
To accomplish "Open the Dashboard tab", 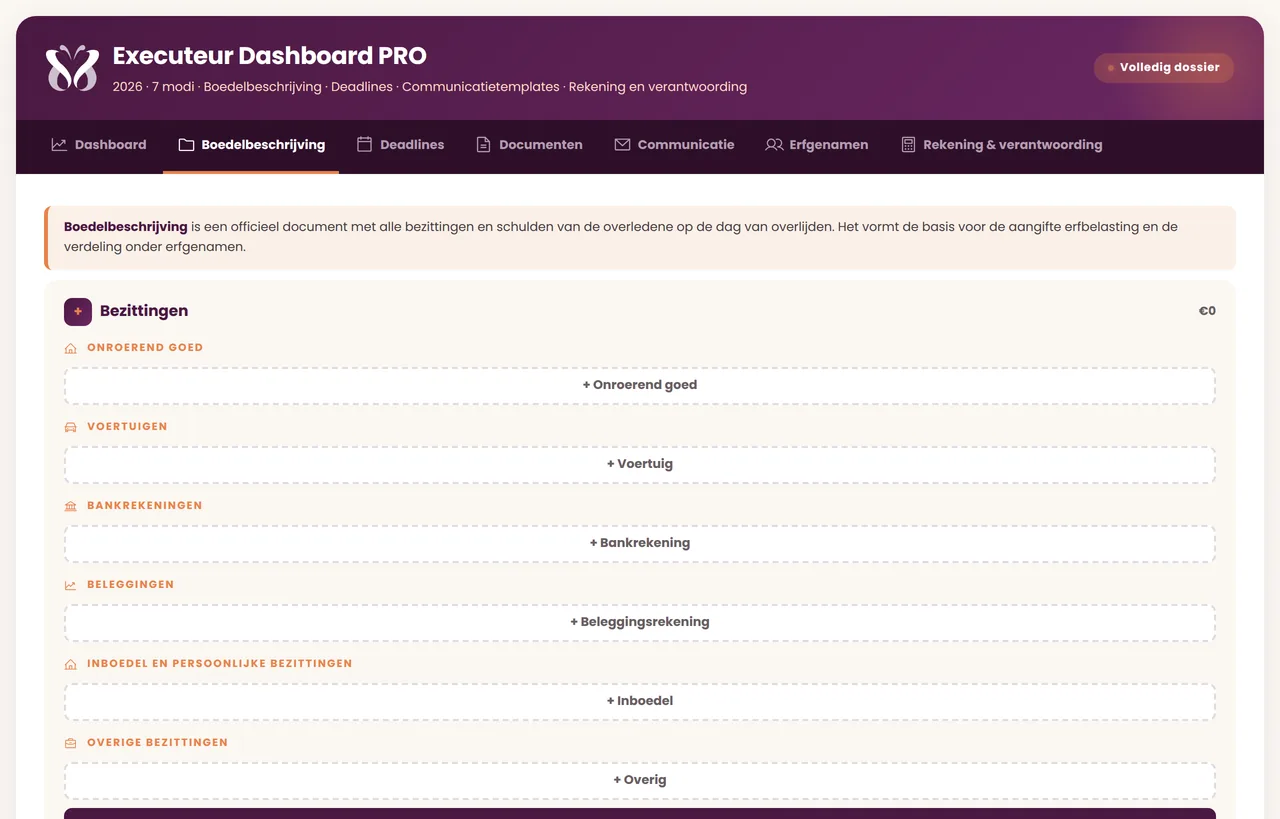I will coord(99,145).
